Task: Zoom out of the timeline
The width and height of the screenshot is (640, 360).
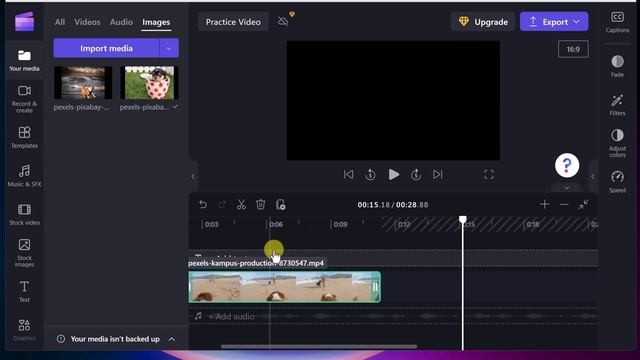Action: (x=564, y=204)
